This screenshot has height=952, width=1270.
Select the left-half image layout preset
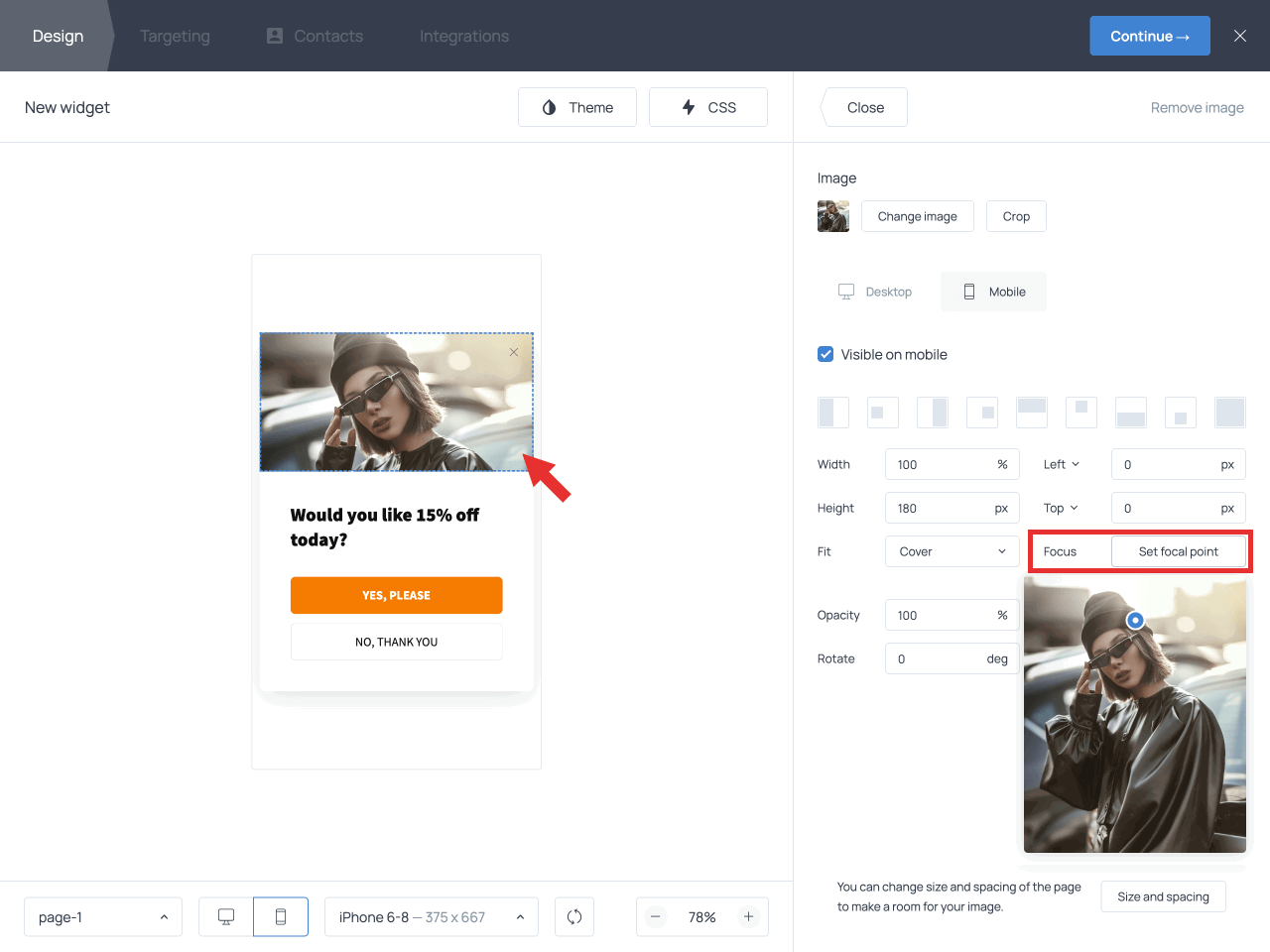(832, 413)
